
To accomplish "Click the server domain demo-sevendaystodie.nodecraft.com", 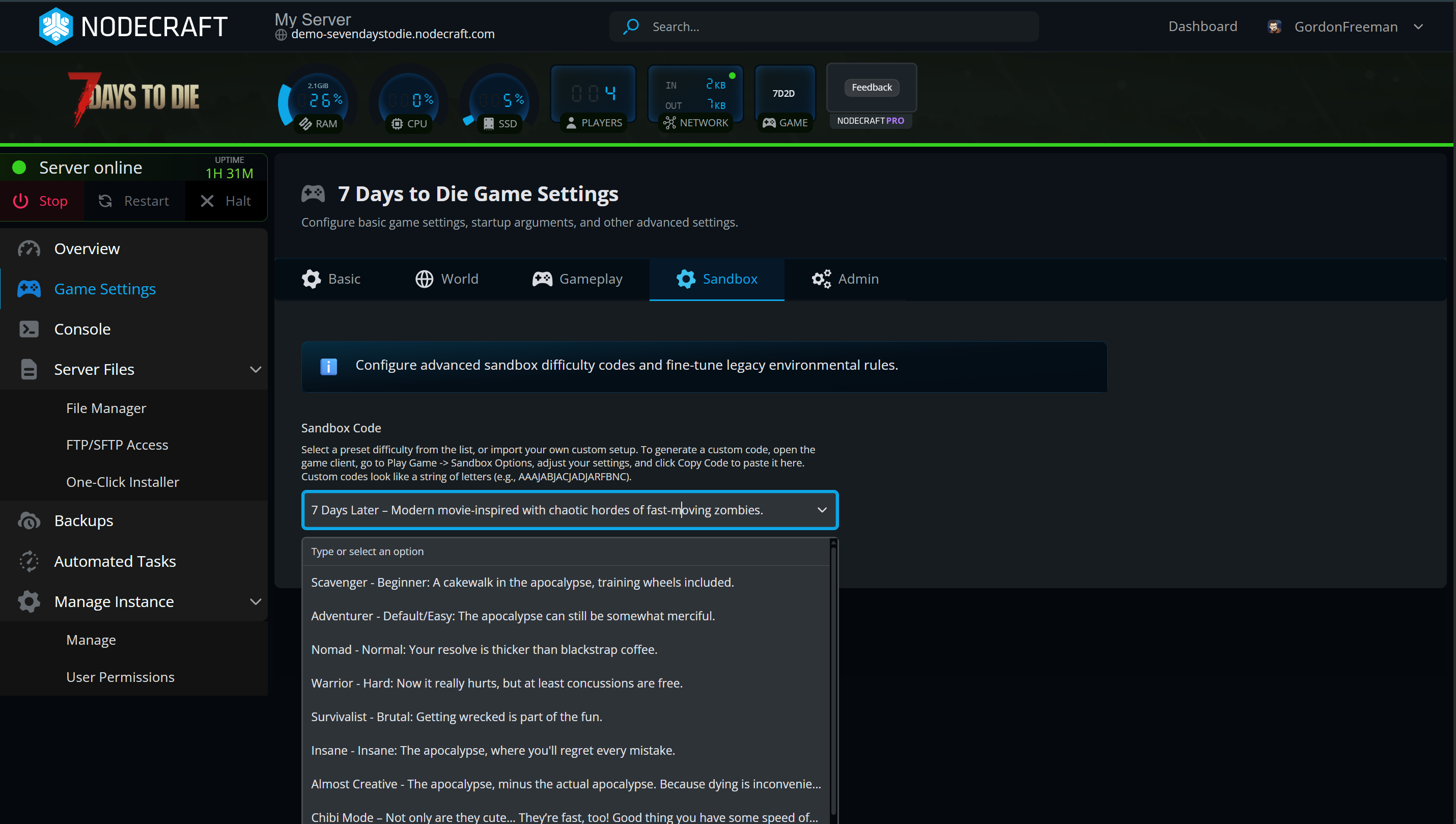I will click(x=393, y=35).
